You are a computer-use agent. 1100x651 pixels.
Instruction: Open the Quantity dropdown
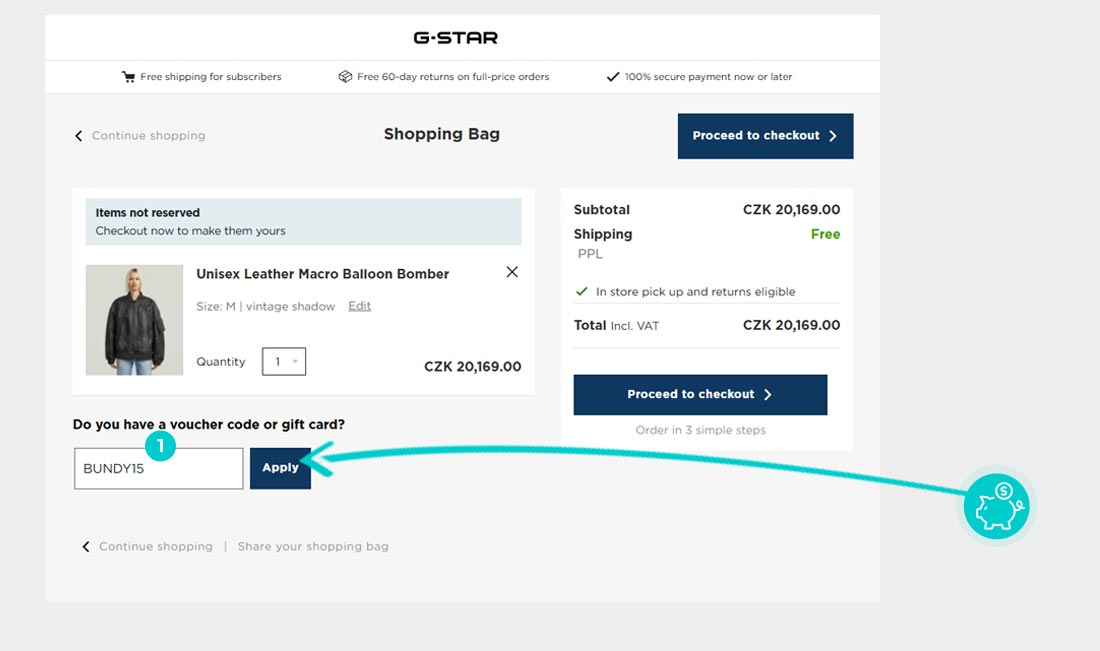(x=284, y=362)
